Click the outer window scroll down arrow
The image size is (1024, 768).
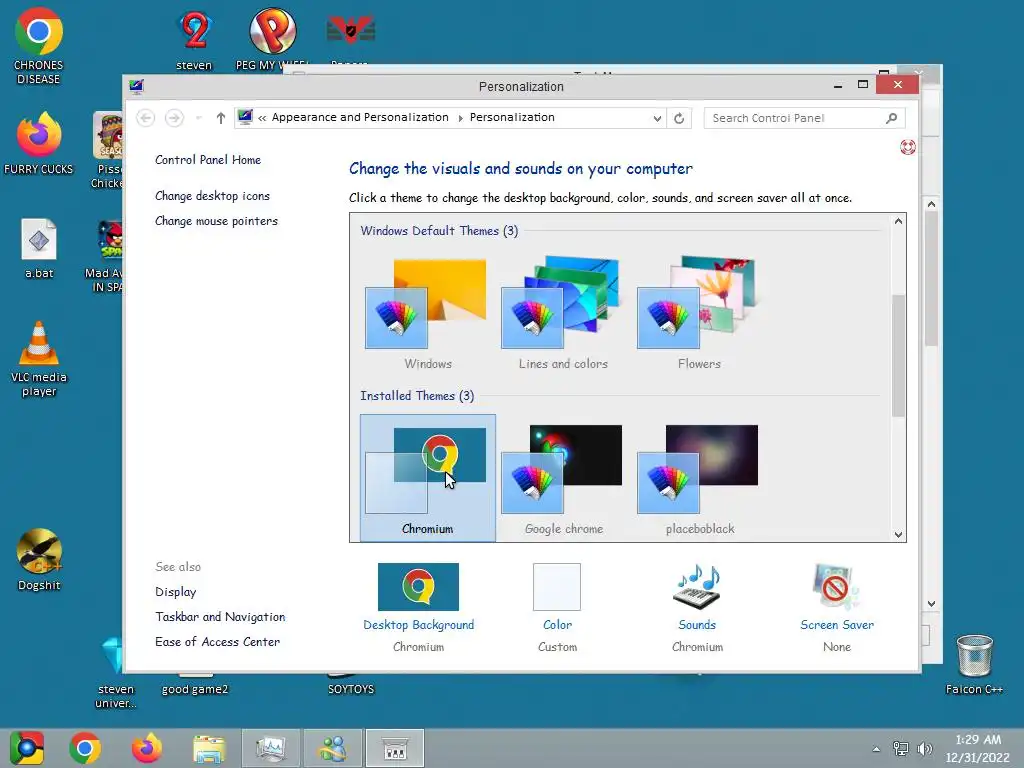[x=931, y=603]
